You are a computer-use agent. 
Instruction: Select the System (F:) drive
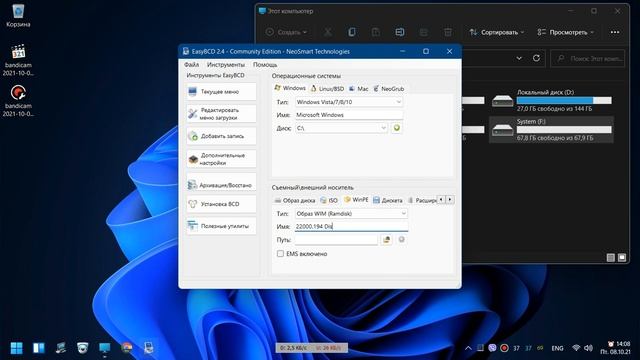tap(551, 130)
